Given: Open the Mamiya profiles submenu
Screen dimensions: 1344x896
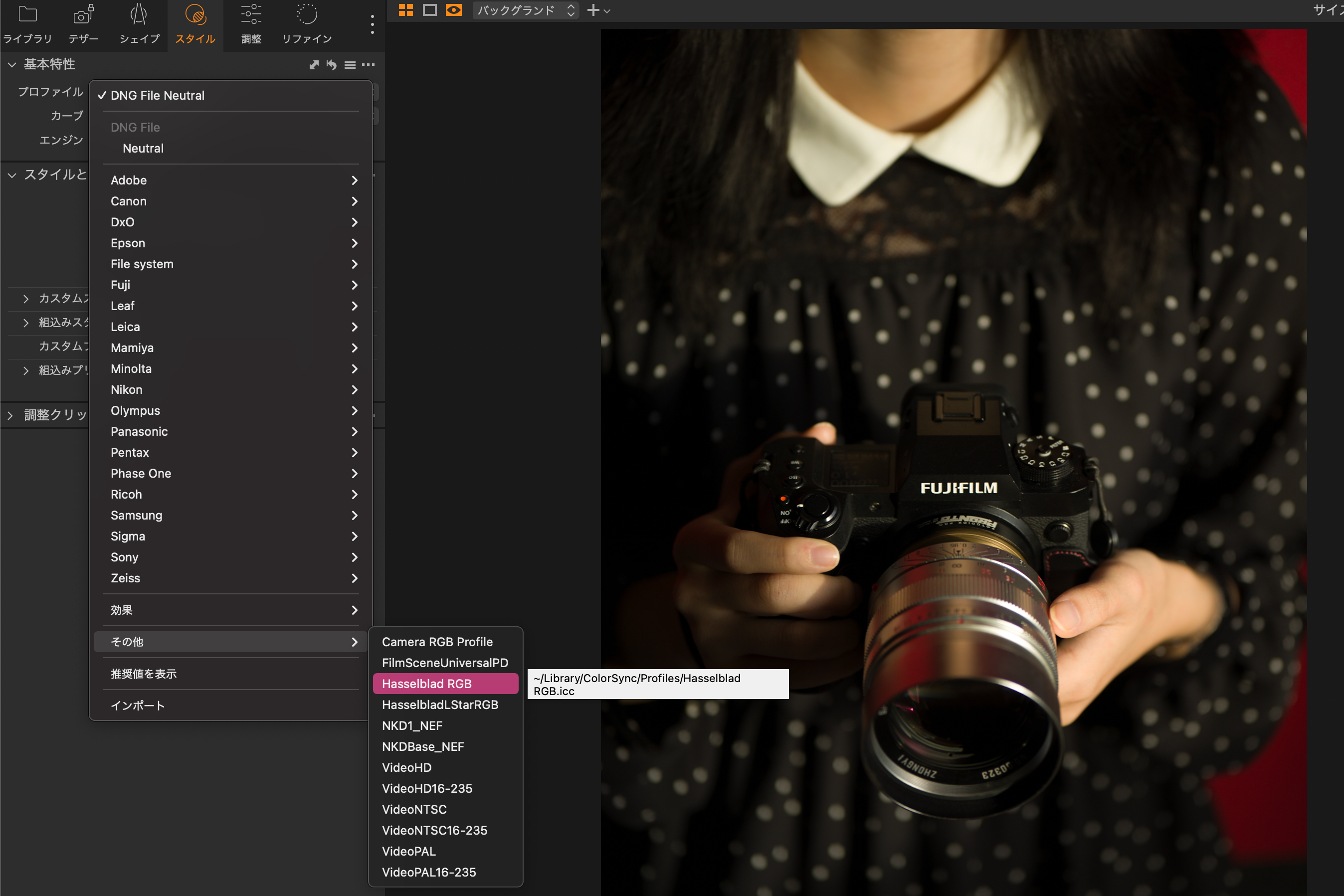Looking at the screenshot, I should point(231,348).
